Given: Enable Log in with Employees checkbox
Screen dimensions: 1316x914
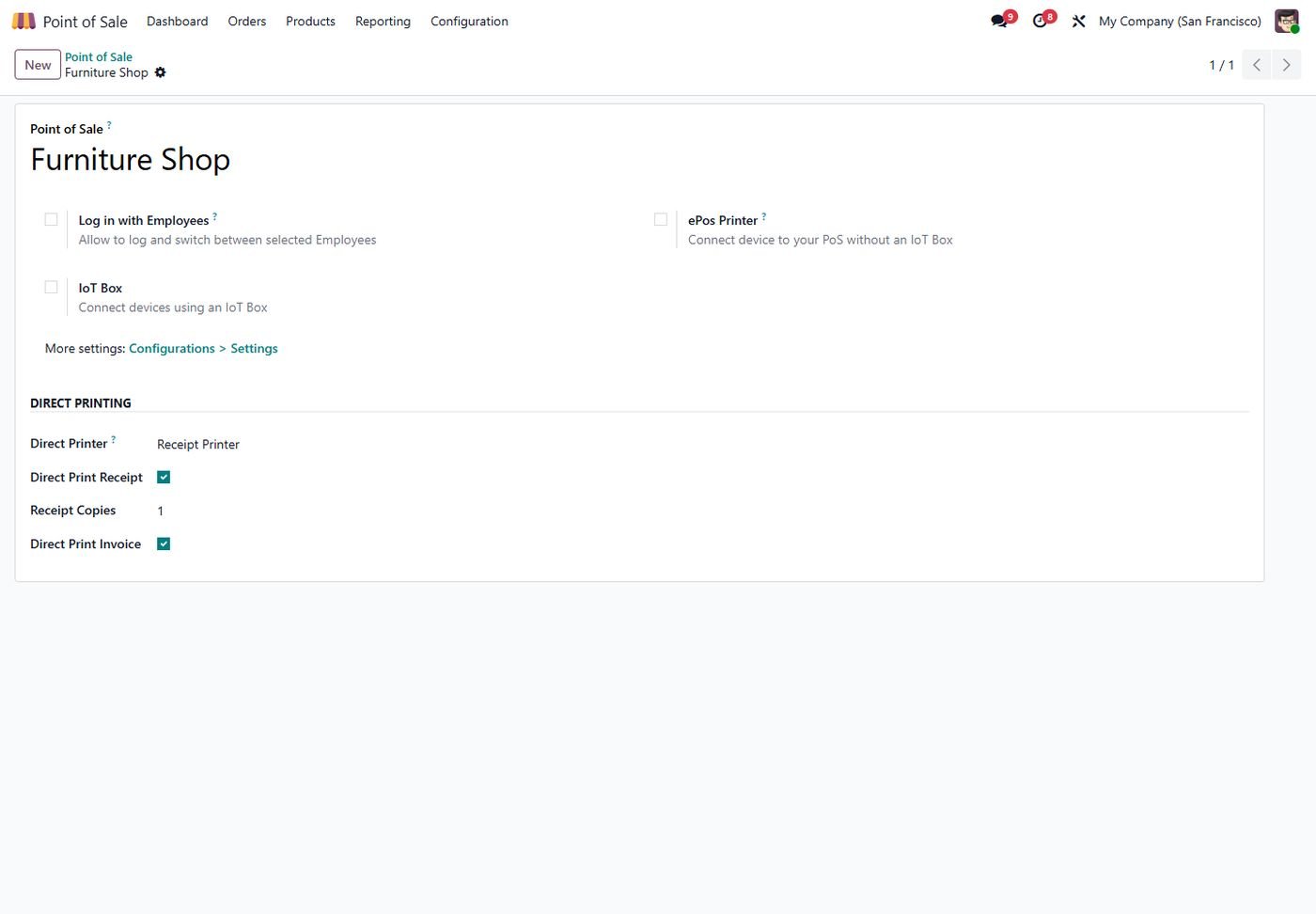Looking at the screenshot, I should [x=51, y=220].
